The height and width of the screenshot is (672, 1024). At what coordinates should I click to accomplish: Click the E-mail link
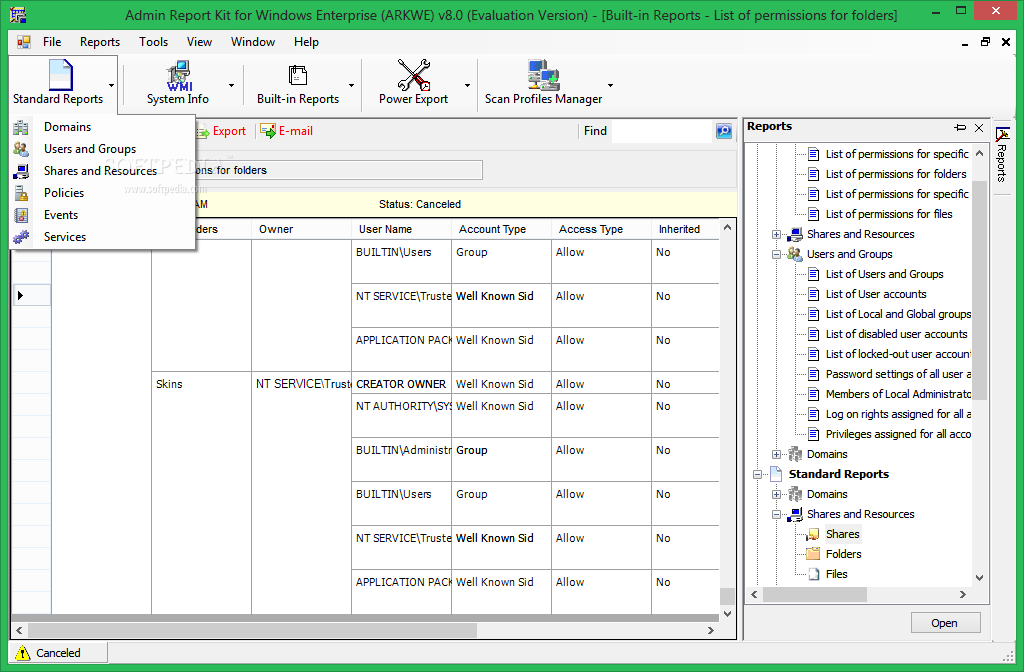[296, 131]
